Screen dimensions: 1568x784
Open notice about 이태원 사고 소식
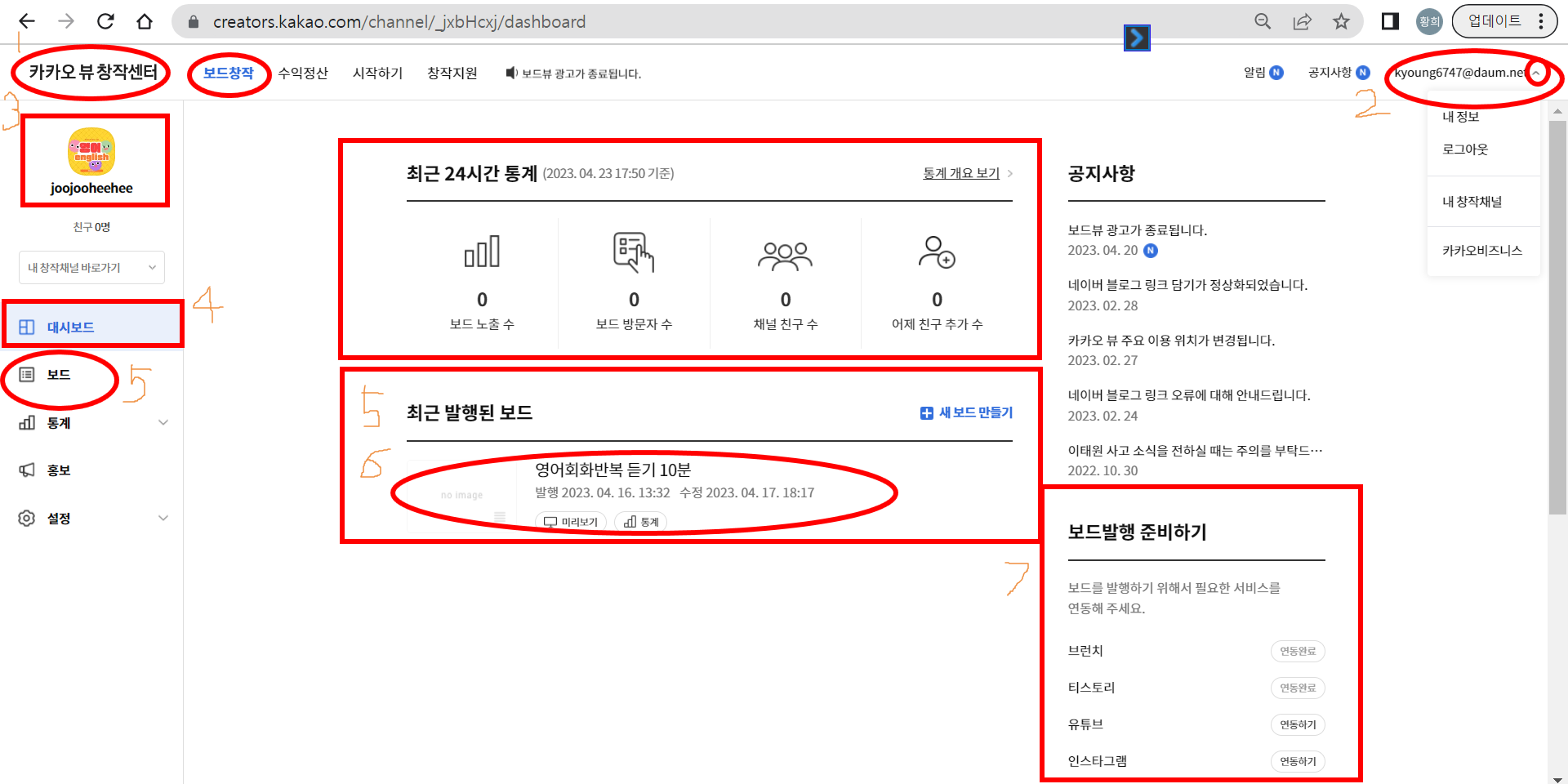pos(1196,451)
